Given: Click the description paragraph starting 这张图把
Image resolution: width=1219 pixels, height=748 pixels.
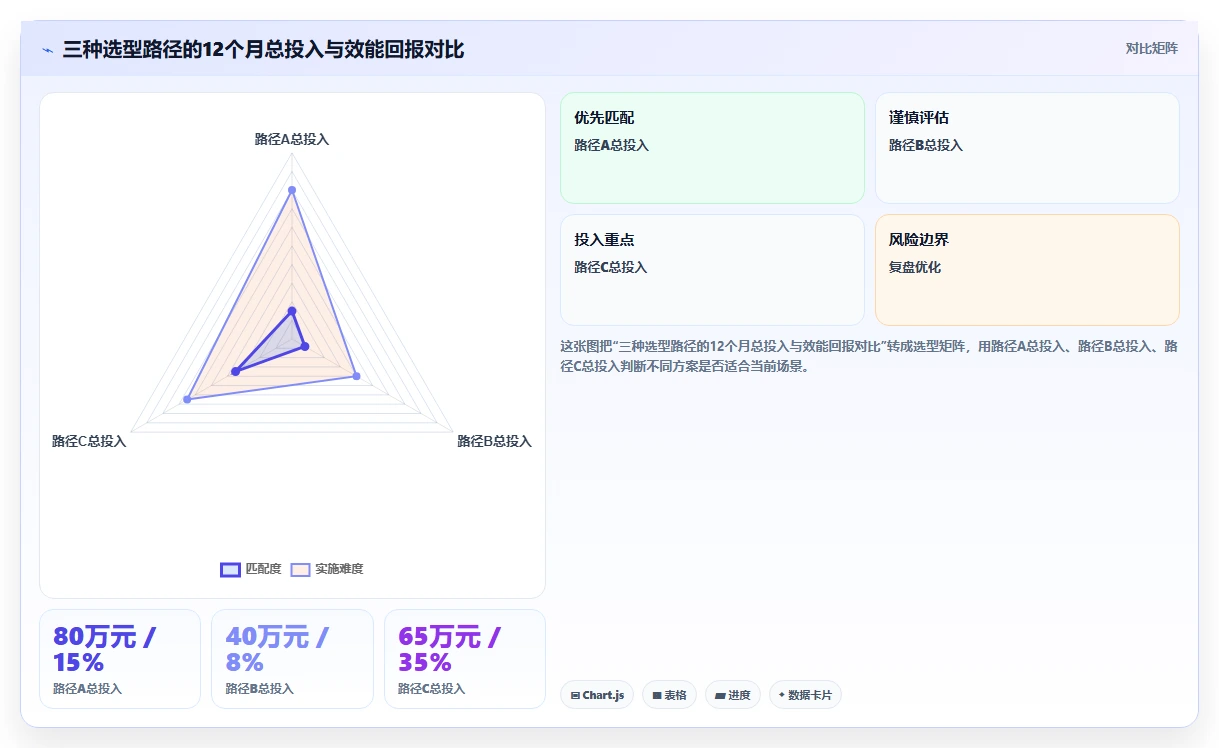Looking at the screenshot, I should click(x=869, y=356).
